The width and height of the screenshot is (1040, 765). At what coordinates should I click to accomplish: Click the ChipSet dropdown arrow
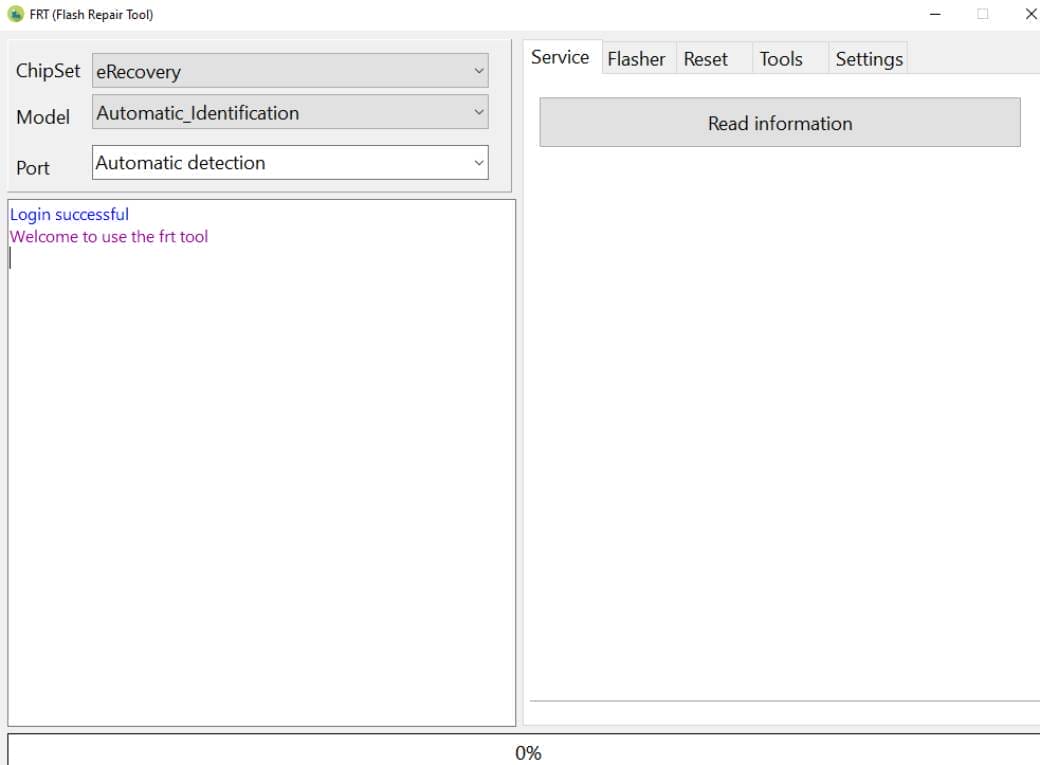tap(480, 71)
